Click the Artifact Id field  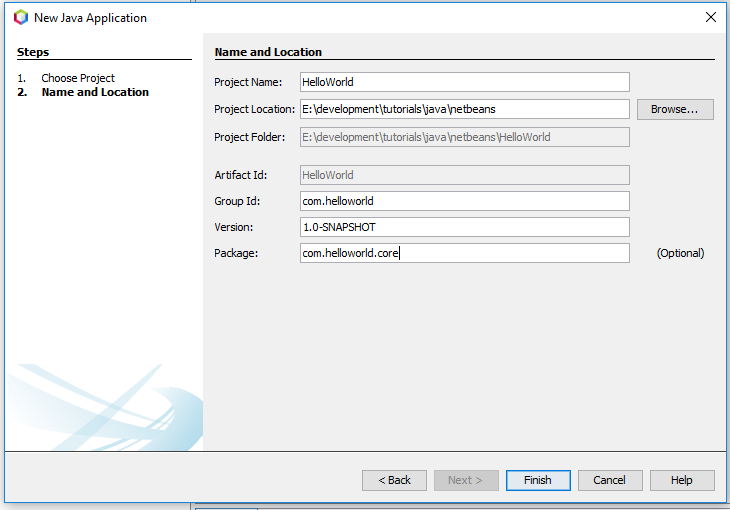point(465,175)
